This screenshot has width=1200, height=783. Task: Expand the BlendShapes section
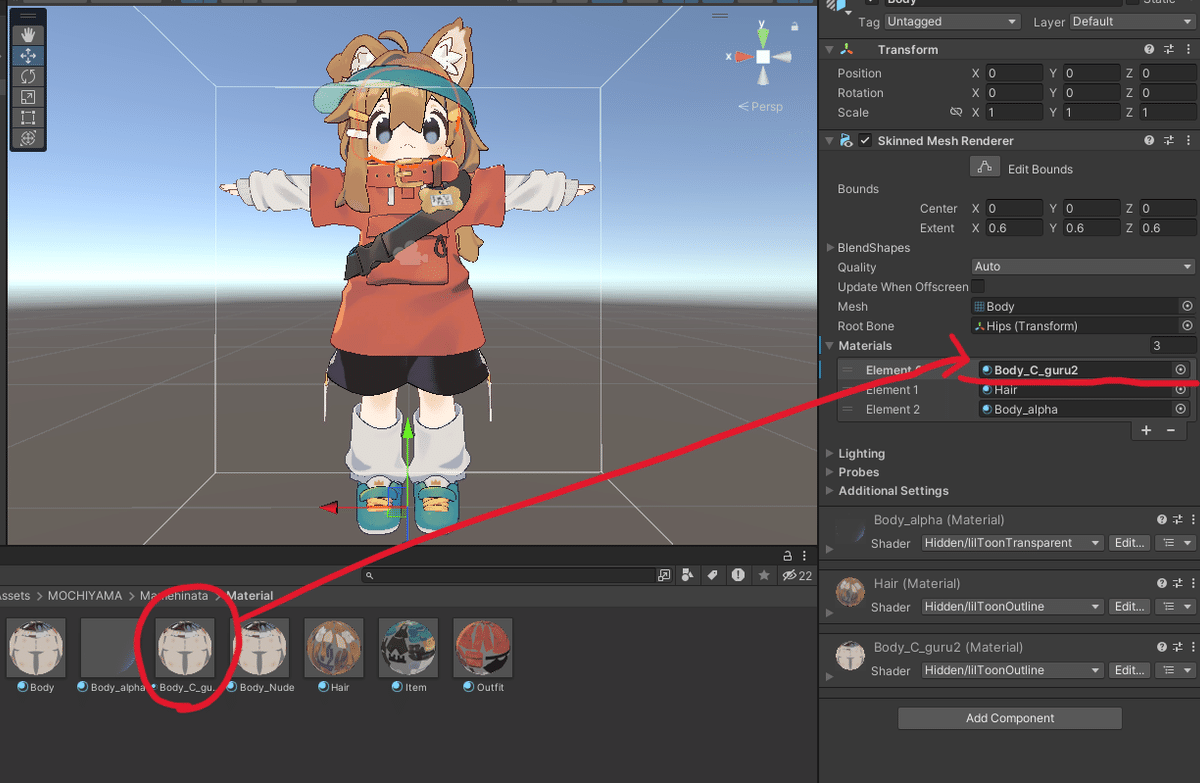pos(830,247)
